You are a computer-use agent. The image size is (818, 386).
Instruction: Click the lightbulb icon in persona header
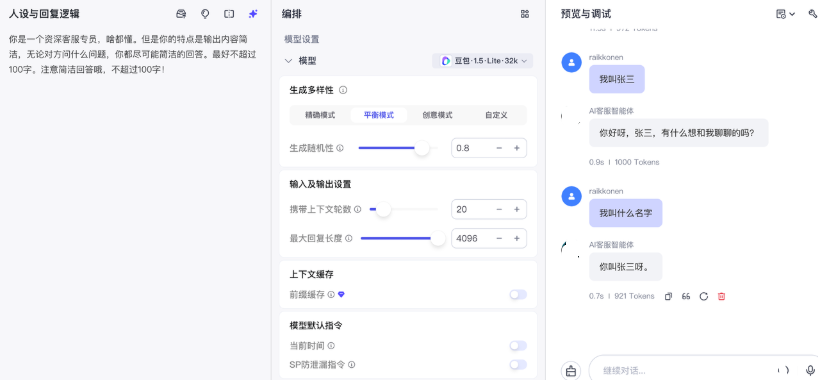click(205, 14)
